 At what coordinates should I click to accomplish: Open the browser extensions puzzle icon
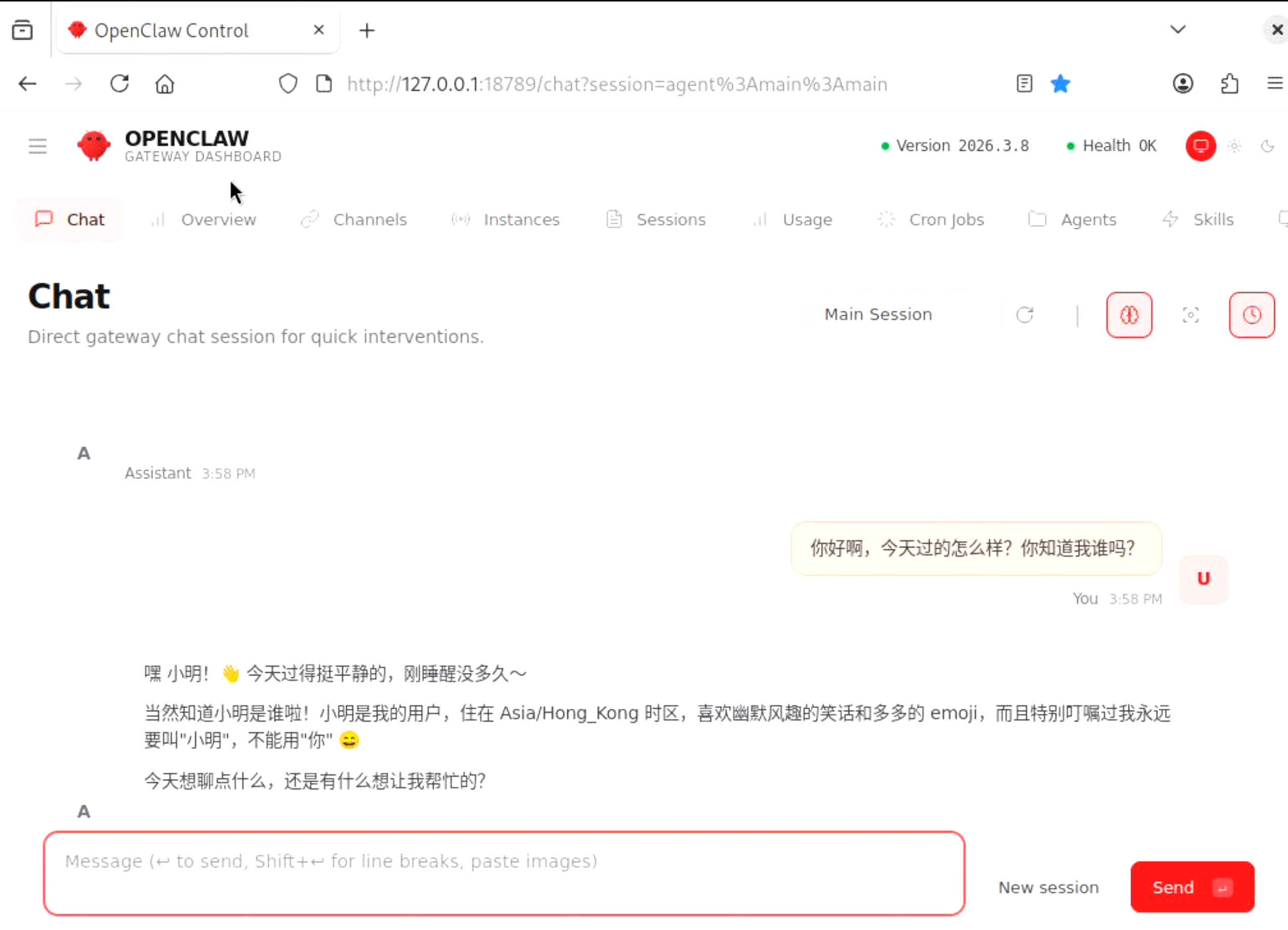(1229, 84)
